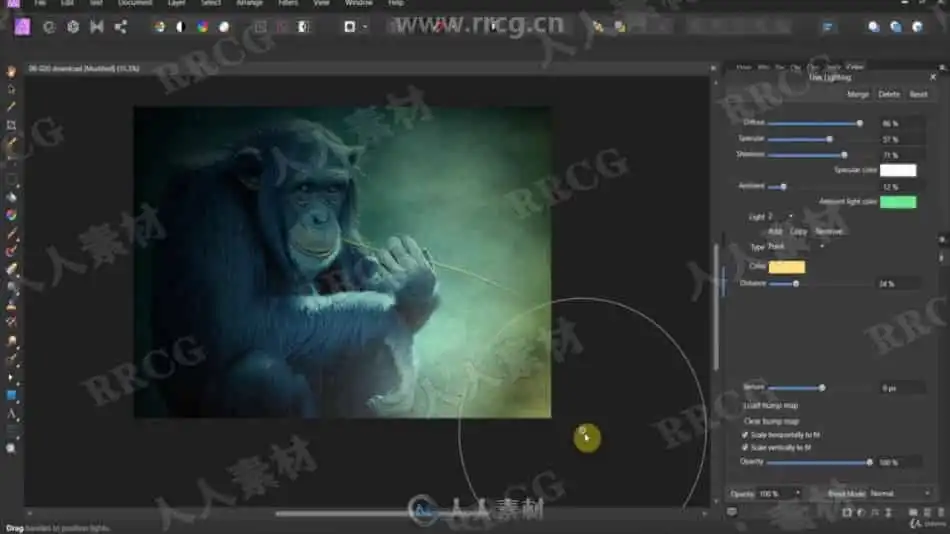Select the Paint Brush tool
This screenshot has height=534, width=950.
(x=12, y=233)
